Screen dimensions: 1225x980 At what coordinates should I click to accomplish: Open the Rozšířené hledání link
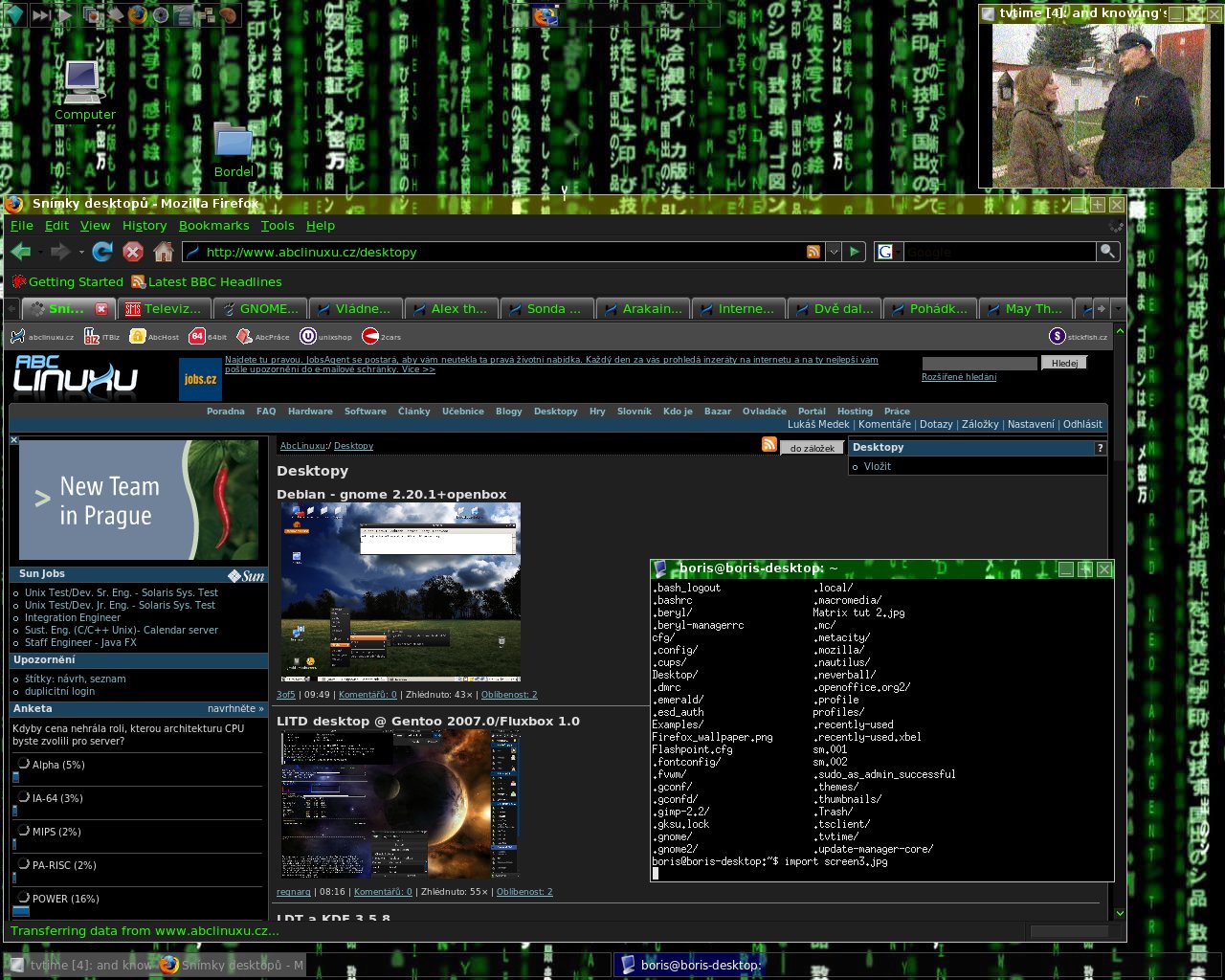tap(959, 377)
